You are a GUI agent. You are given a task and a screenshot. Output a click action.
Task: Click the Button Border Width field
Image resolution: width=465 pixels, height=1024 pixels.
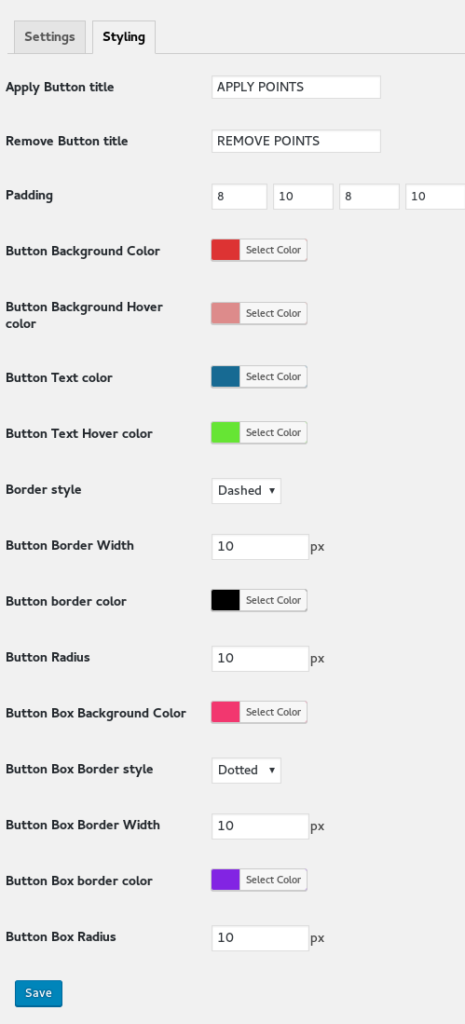260,547
